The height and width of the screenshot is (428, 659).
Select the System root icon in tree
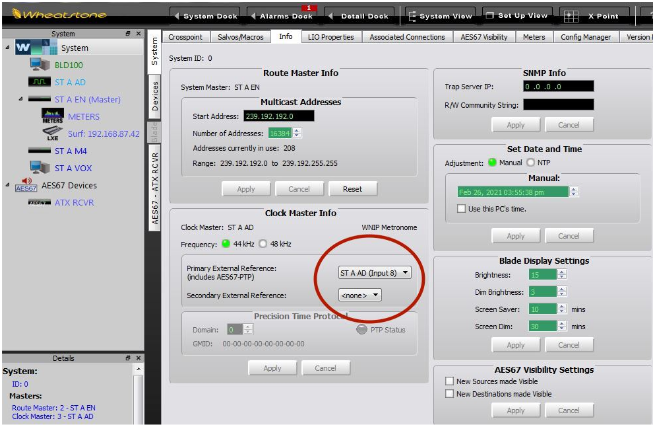(36, 47)
